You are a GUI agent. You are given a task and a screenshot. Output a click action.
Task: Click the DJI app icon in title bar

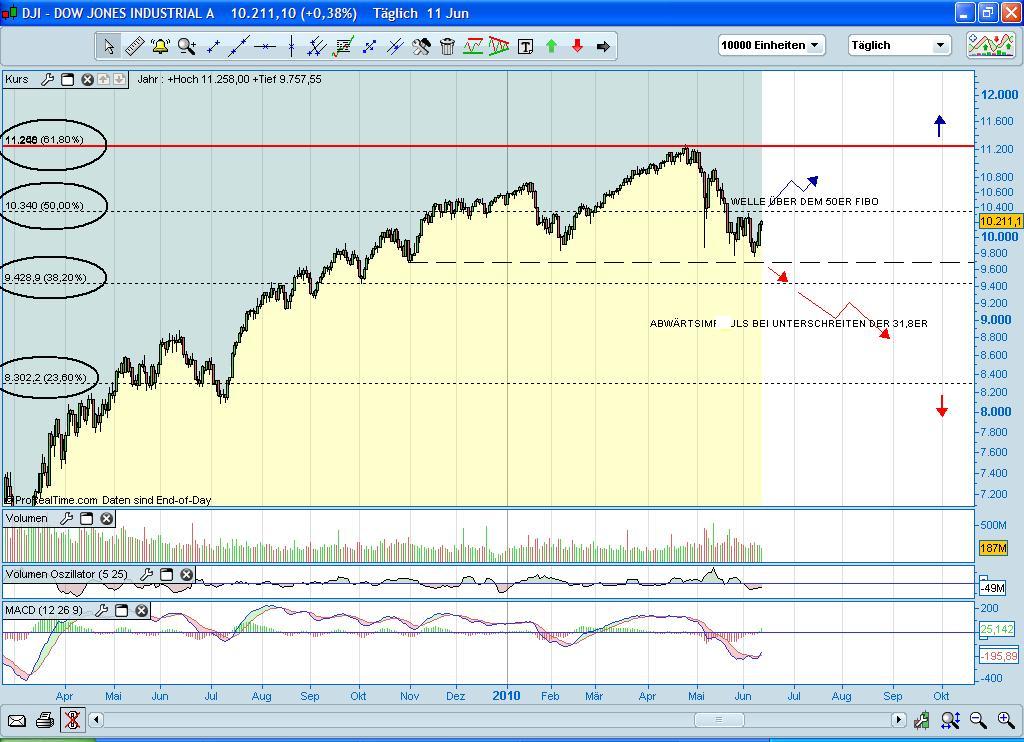(x=9, y=13)
